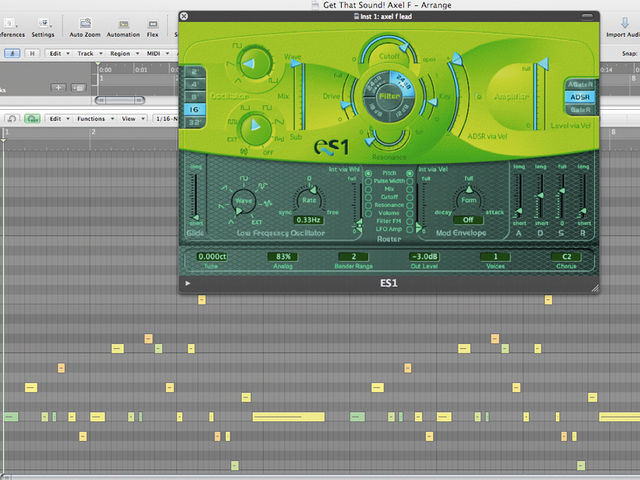Click the Mod Envelope Form knob
The height and width of the screenshot is (480, 640).
[469, 199]
